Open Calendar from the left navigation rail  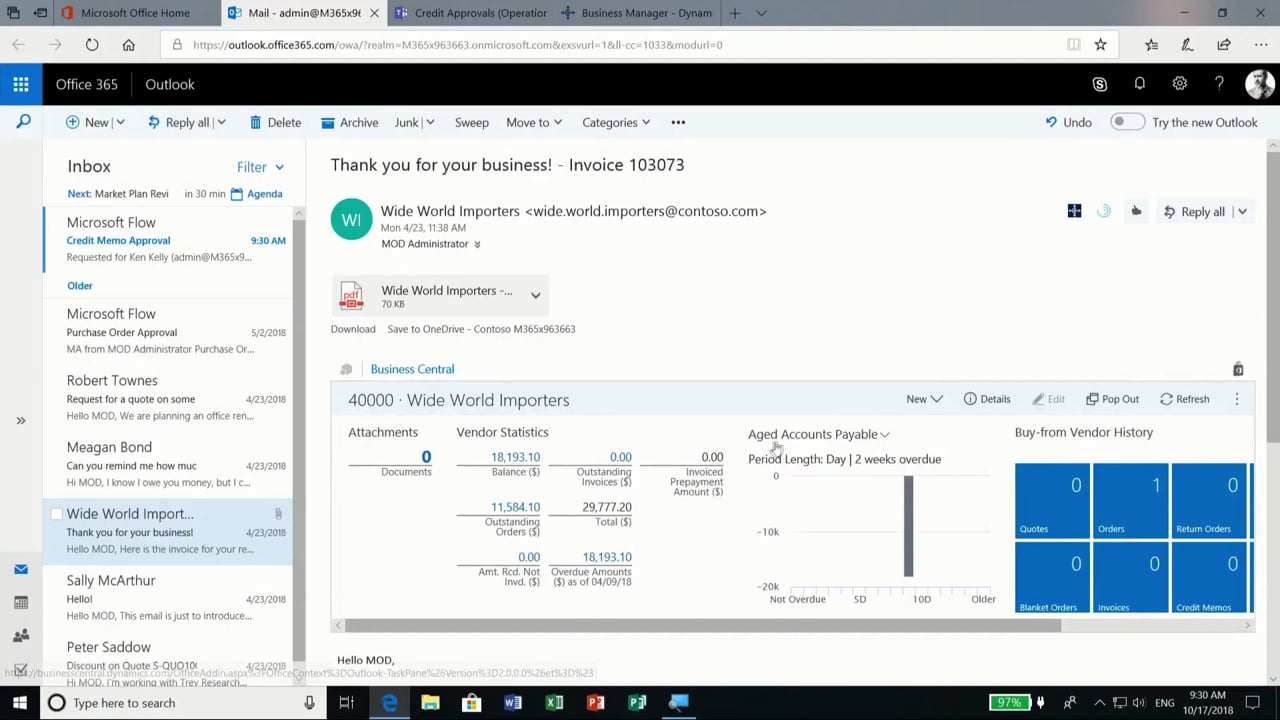[x=21, y=602]
